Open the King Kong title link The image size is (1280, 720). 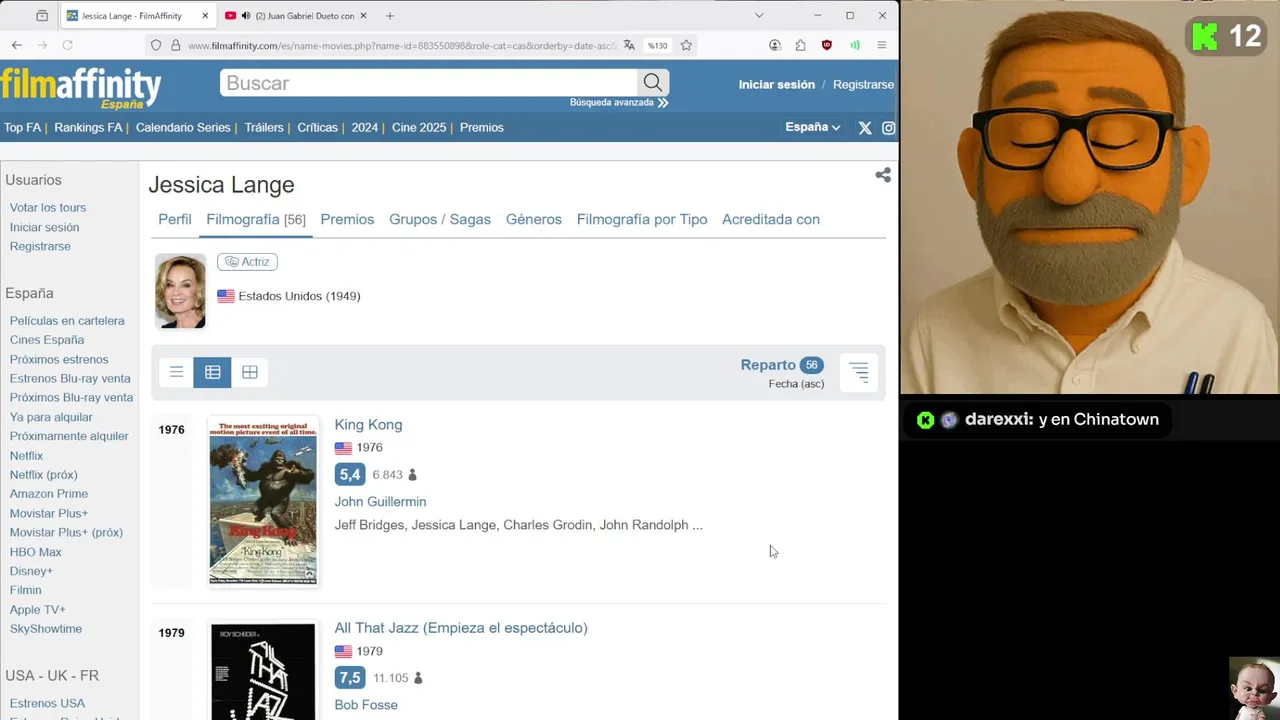point(368,424)
